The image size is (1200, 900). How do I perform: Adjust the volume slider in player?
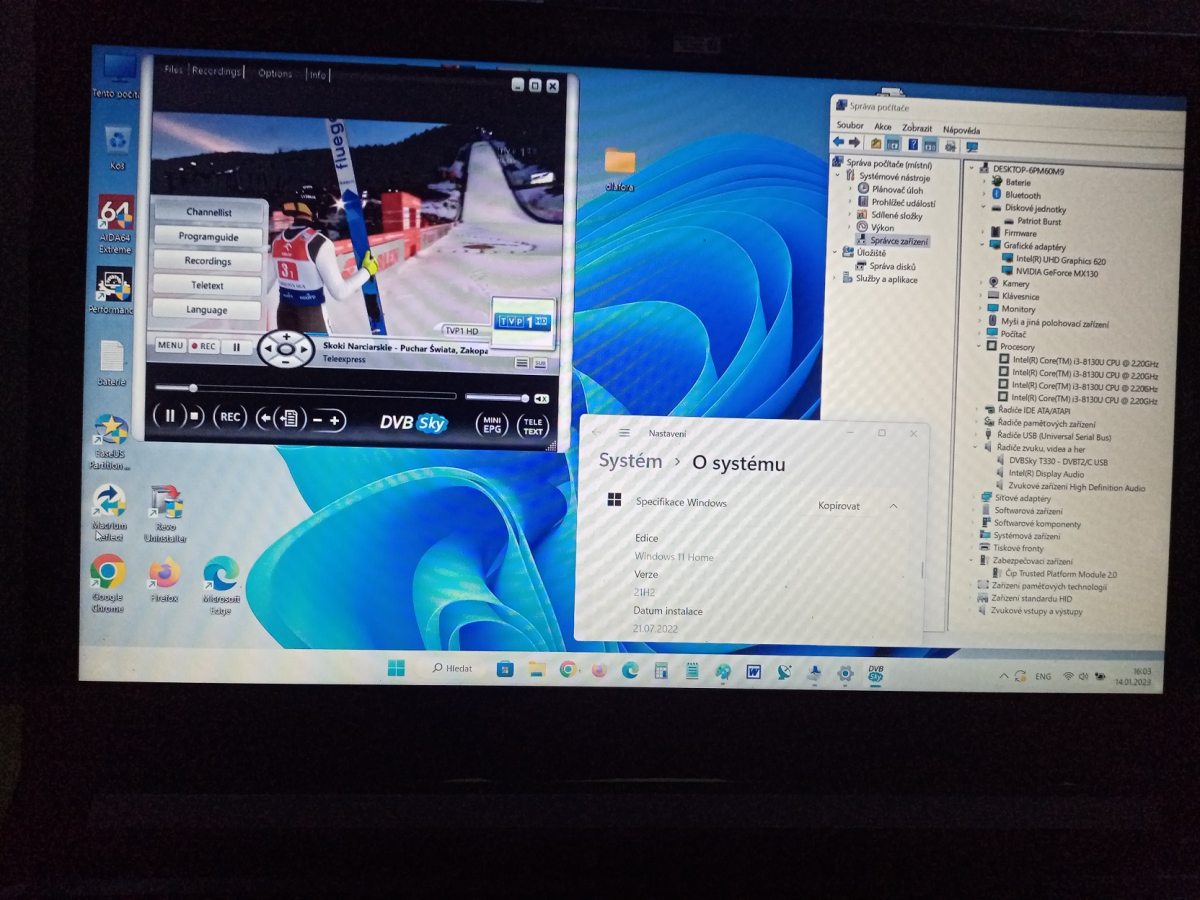[496, 398]
